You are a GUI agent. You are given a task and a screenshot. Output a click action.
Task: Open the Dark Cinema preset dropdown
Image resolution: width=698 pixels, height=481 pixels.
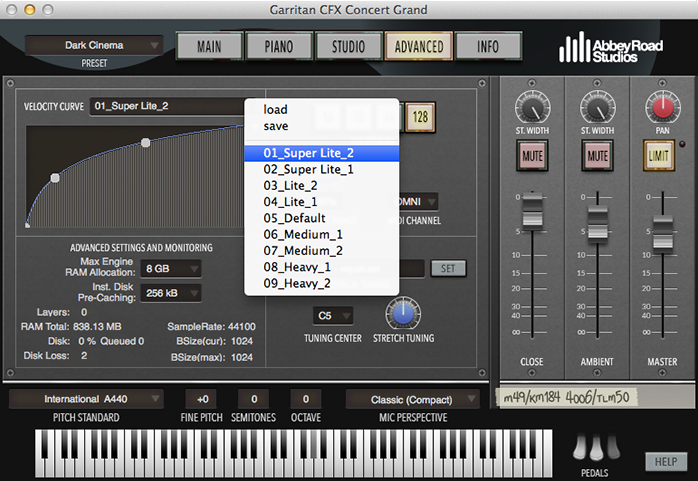[94, 45]
